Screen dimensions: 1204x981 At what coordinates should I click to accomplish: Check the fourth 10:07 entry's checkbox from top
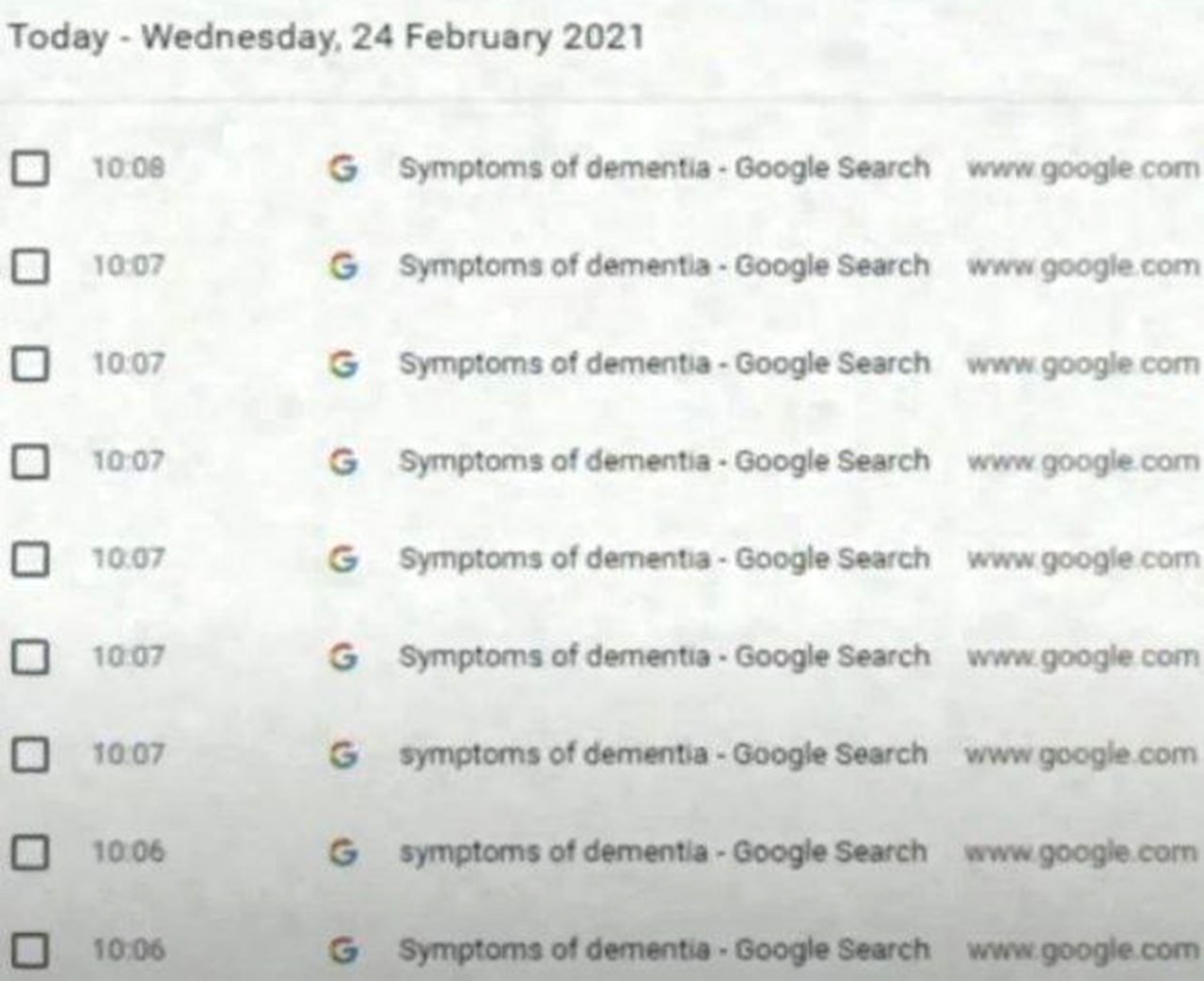coord(30,559)
